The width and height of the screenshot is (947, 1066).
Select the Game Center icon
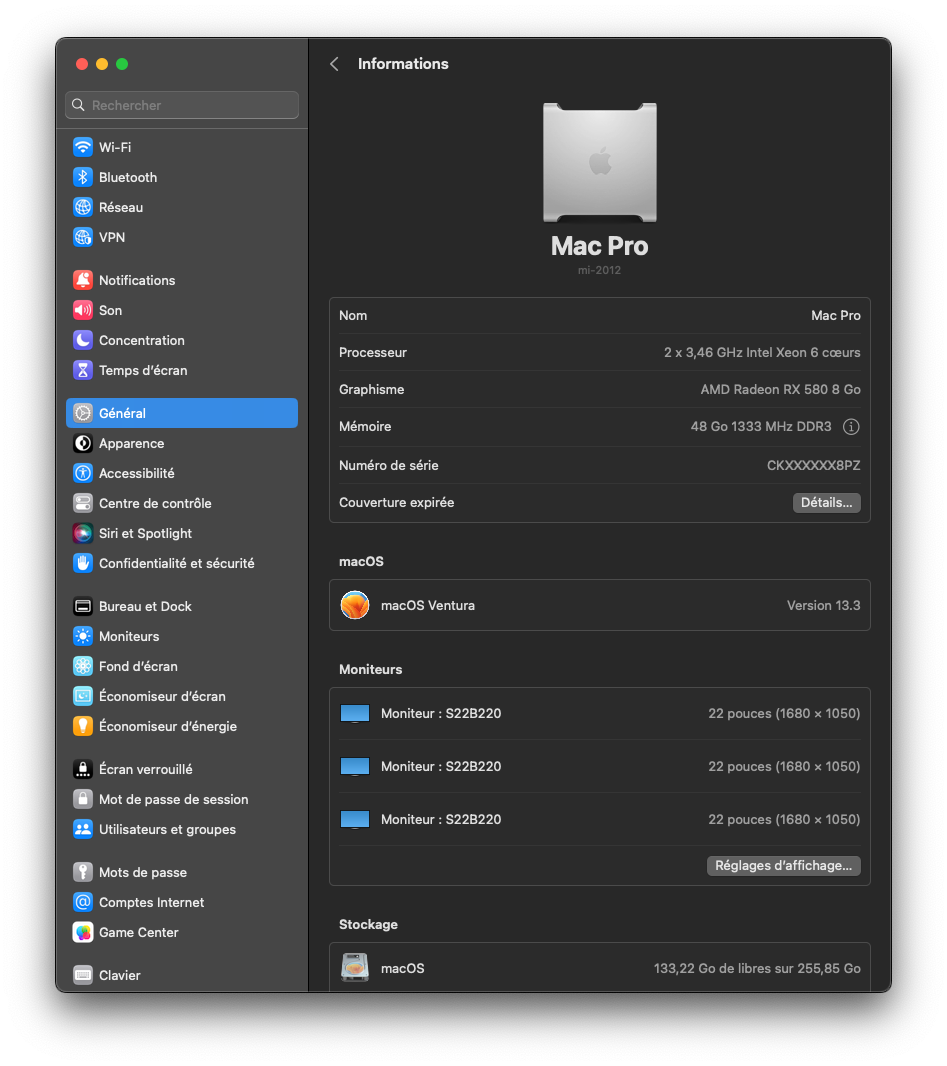83,932
